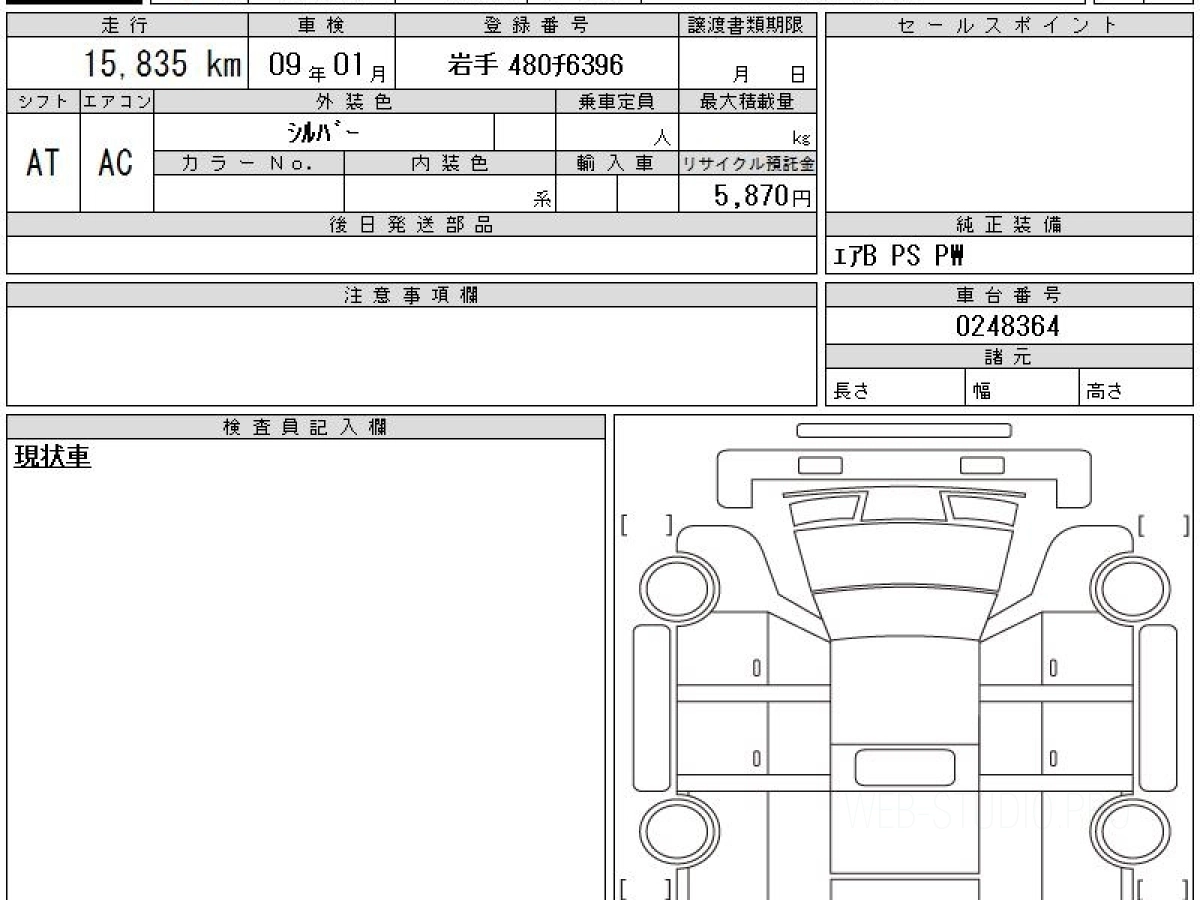The image size is (1200, 900).
Task: Select the AT transmission value
Action: click(x=43, y=163)
